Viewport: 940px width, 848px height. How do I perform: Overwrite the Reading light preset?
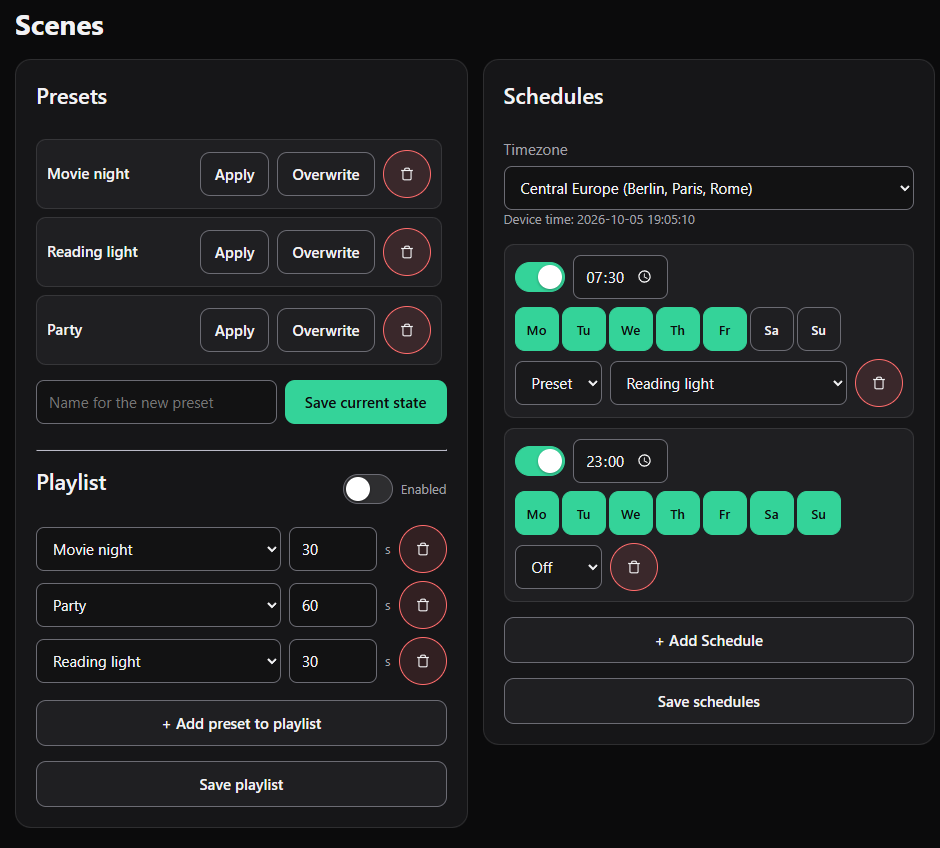(x=326, y=252)
